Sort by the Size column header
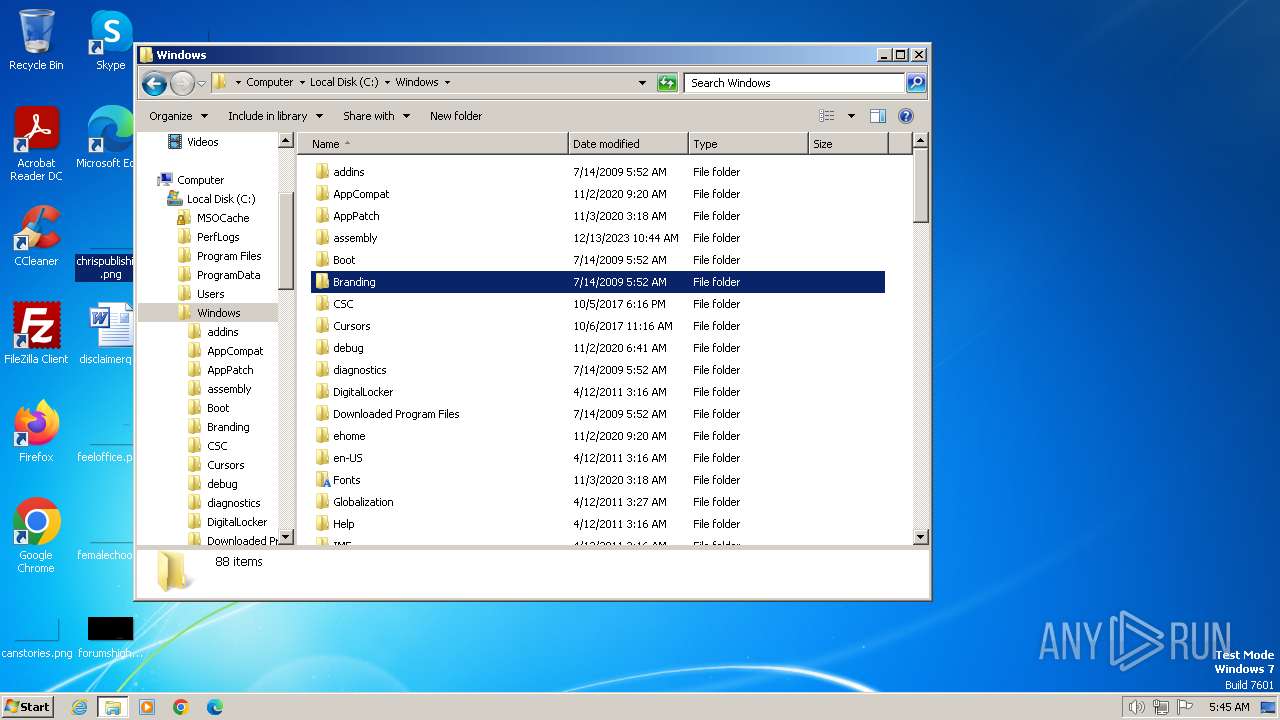Screen dimensions: 1280x720 point(848,144)
